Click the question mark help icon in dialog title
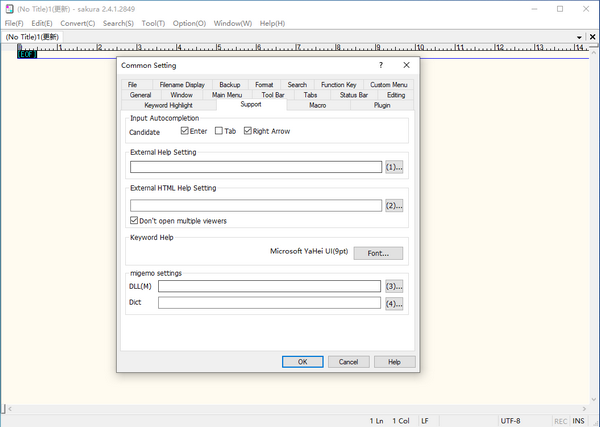 pyautogui.click(x=380, y=65)
